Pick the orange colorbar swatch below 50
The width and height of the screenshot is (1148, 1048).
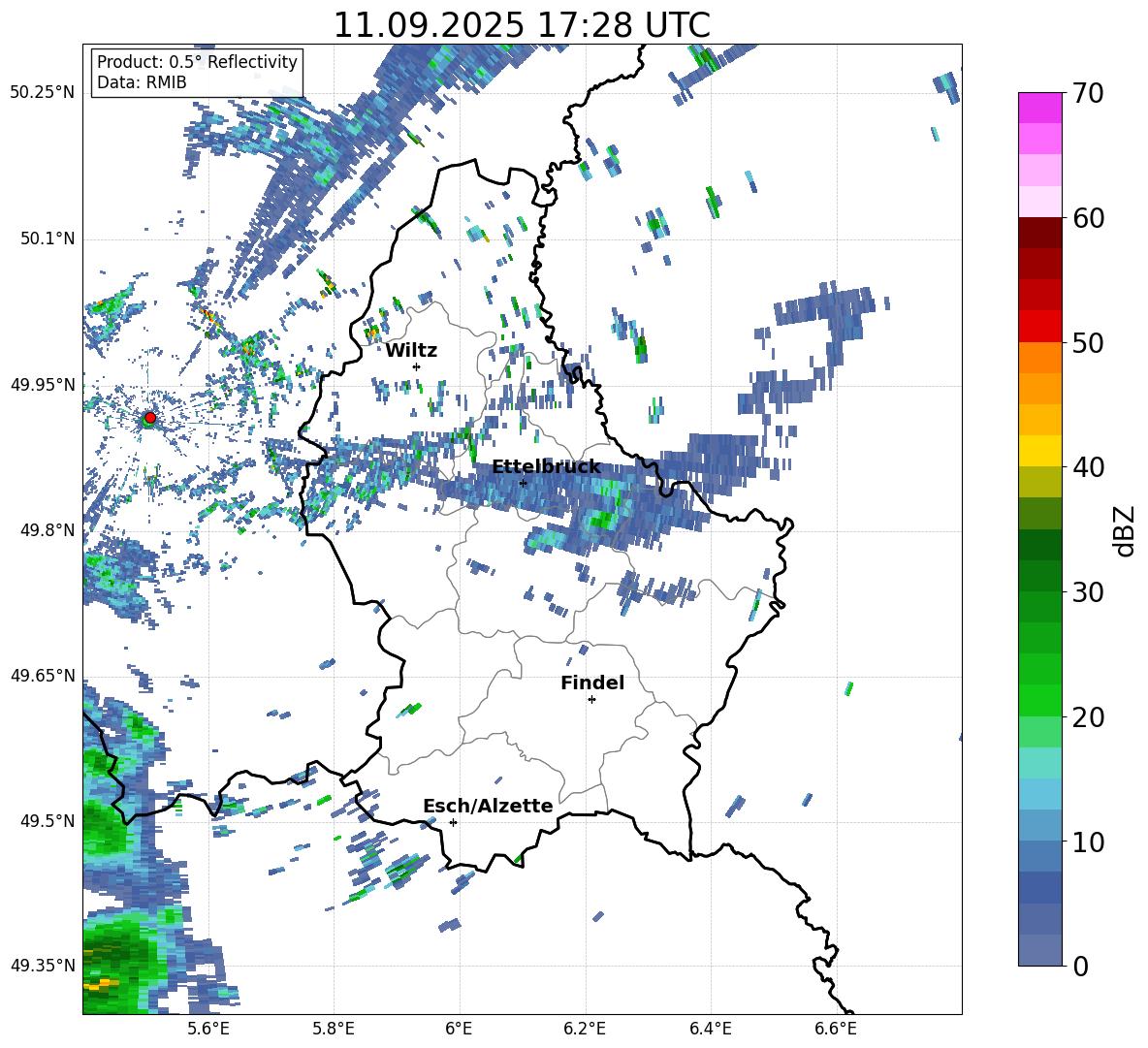coord(1039,358)
